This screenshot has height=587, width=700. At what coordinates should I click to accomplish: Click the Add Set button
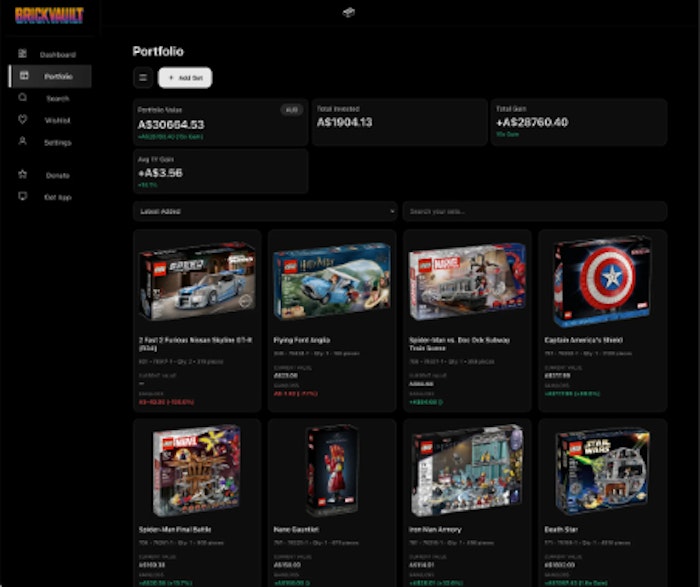185,78
